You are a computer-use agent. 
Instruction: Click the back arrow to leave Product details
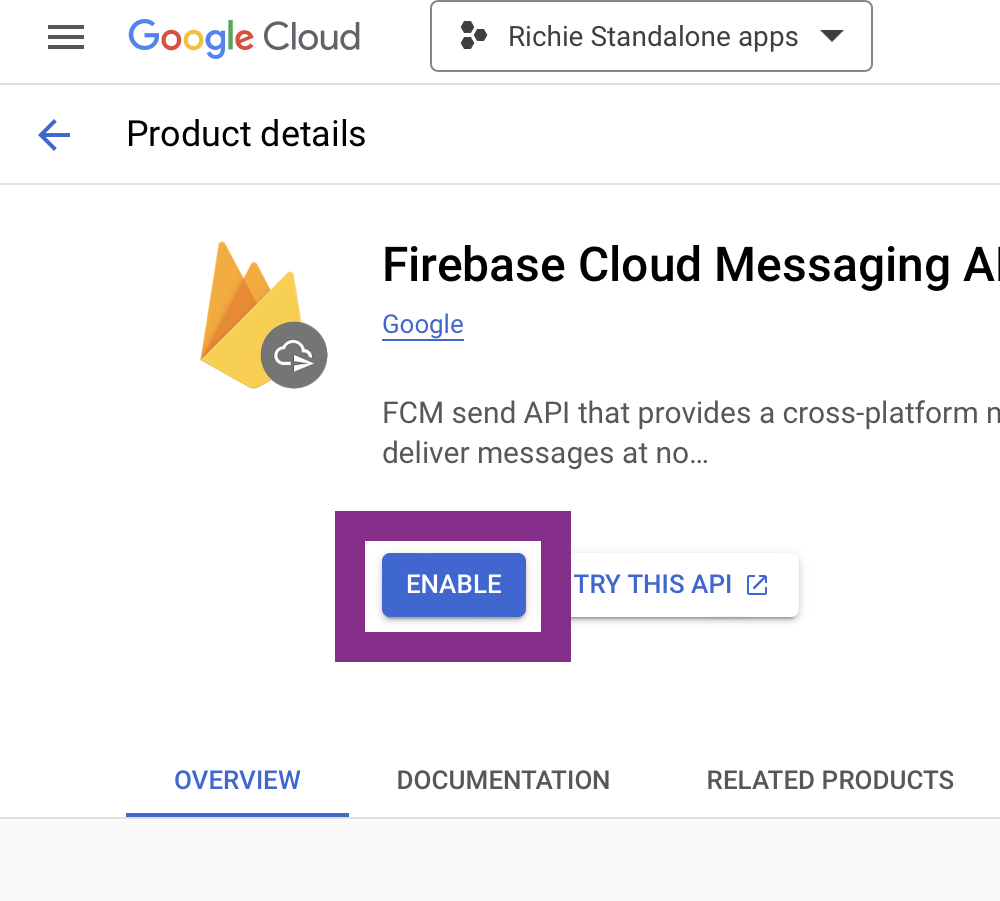point(54,134)
